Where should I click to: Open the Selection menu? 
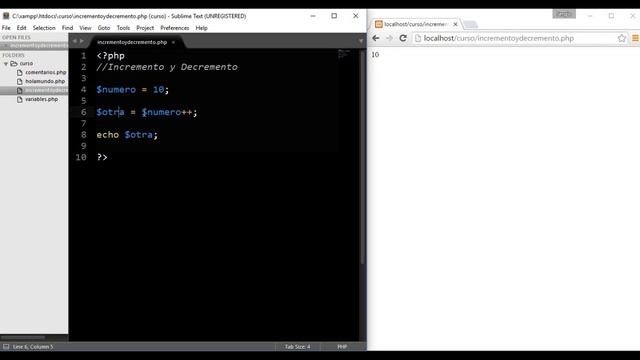[44, 28]
